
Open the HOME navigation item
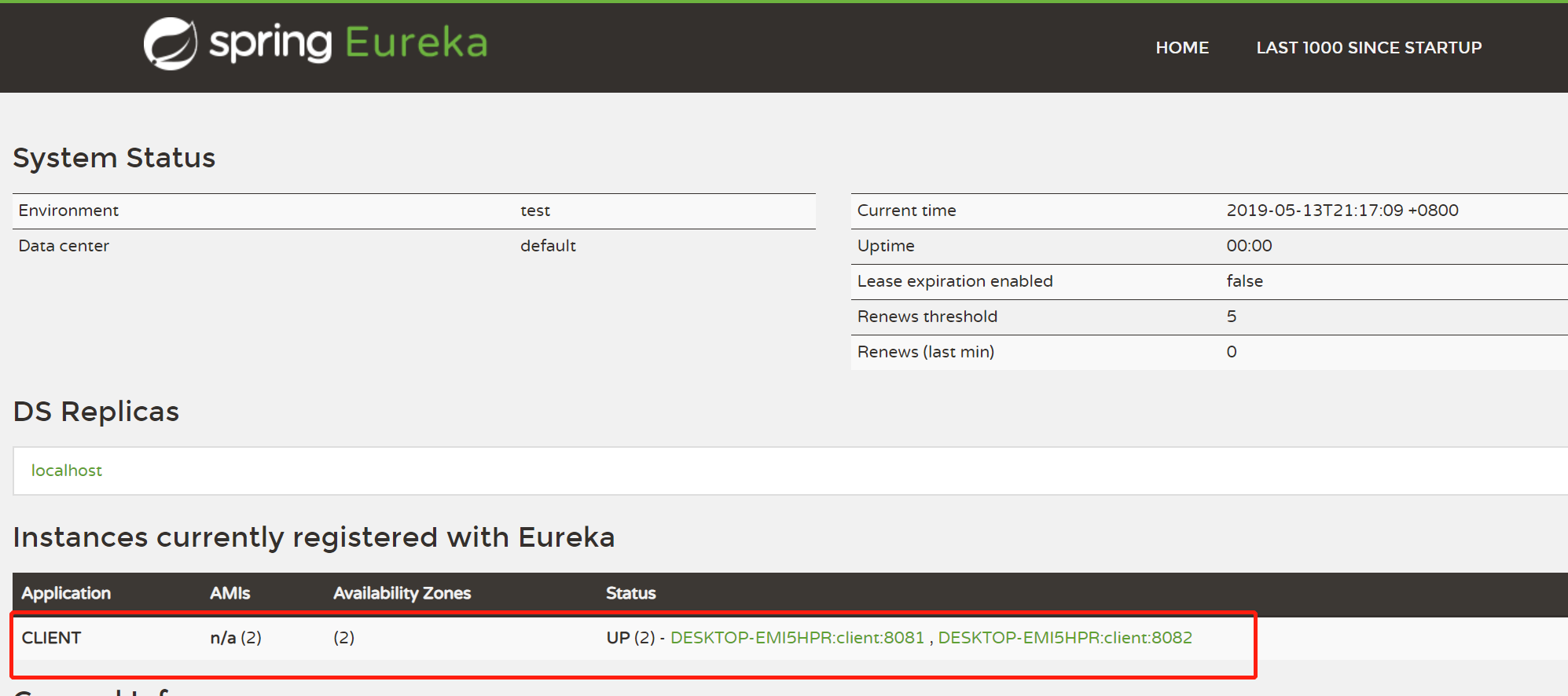(1182, 48)
